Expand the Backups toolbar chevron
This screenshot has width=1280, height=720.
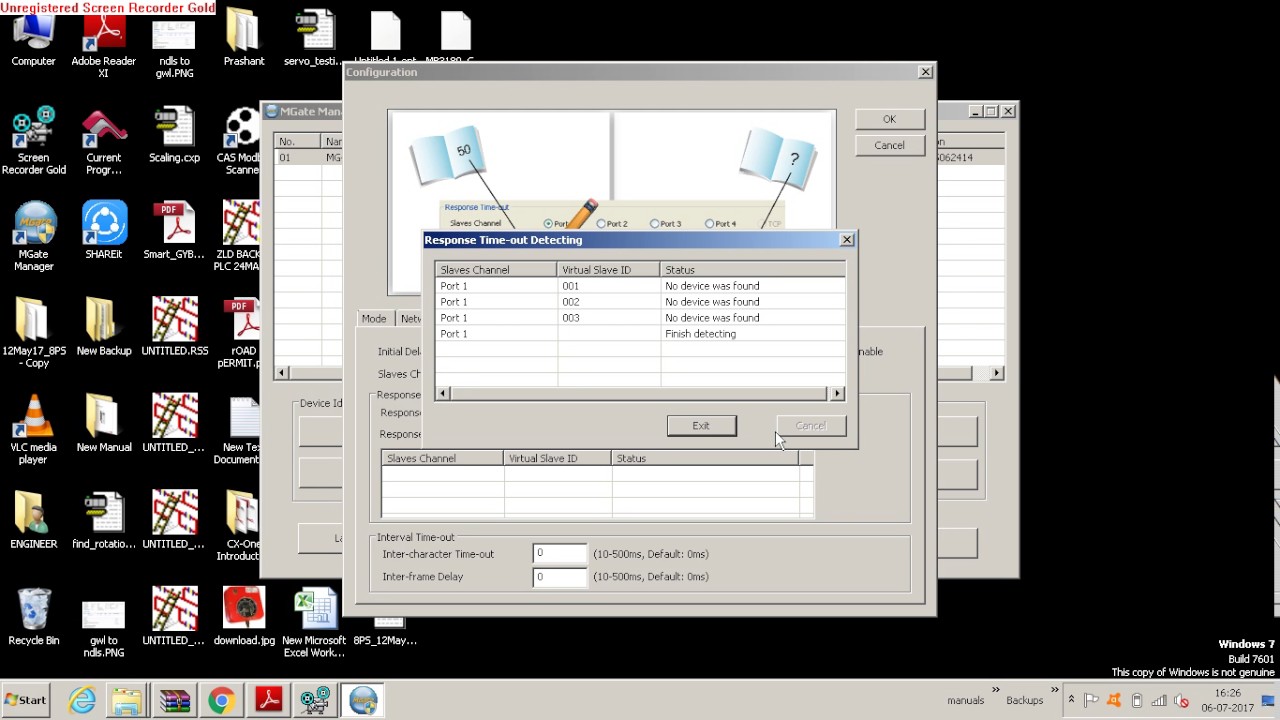coord(1055,690)
